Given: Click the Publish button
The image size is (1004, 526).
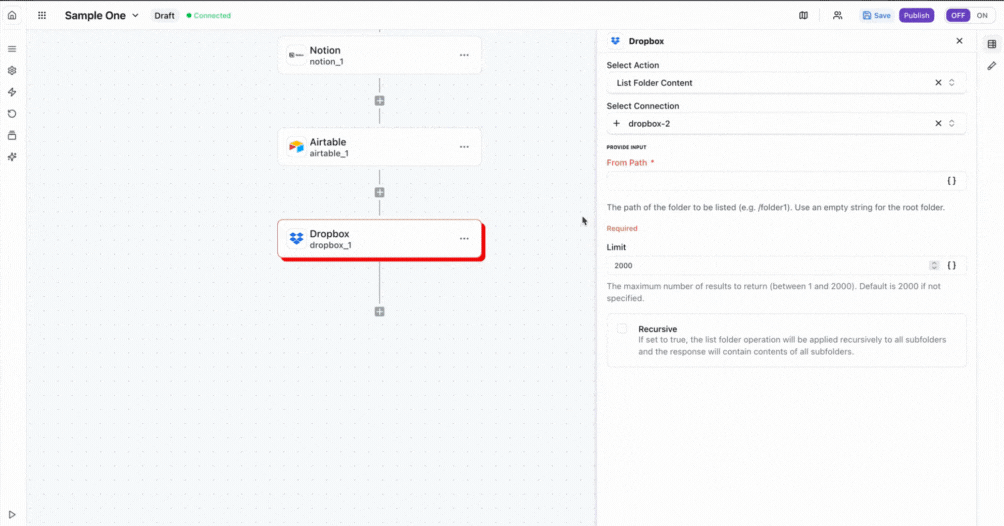Looking at the screenshot, I should point(916,15).
